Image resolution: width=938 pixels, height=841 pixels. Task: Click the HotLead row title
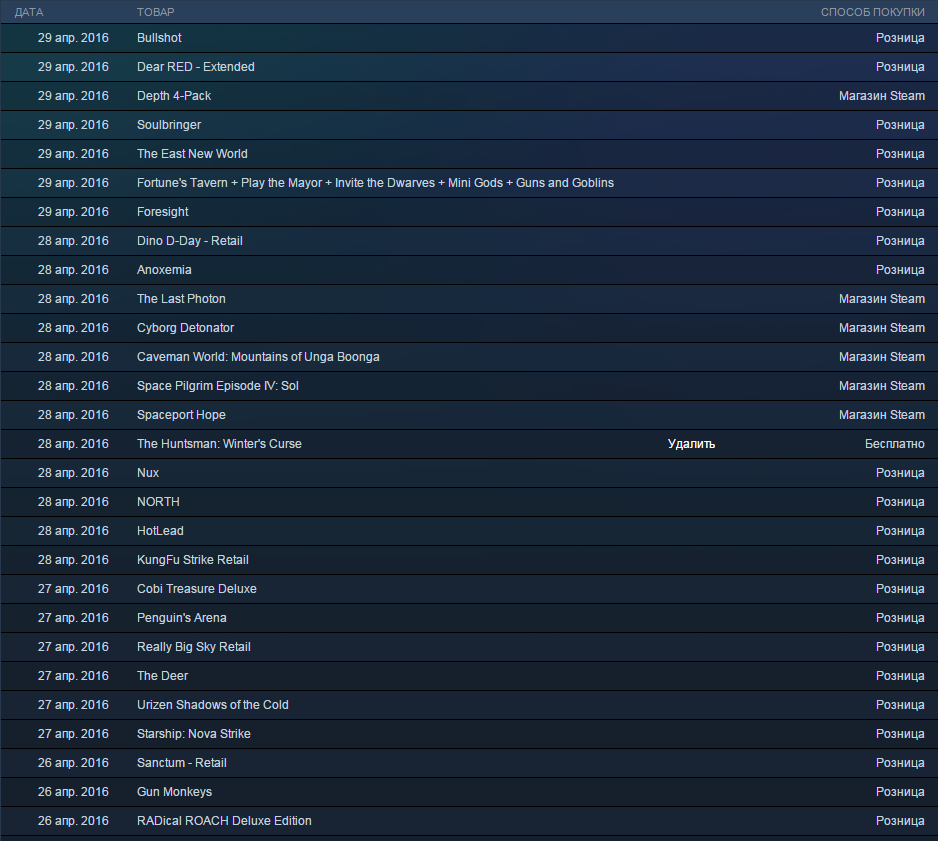pyautogui.click(x=160, y=531)
